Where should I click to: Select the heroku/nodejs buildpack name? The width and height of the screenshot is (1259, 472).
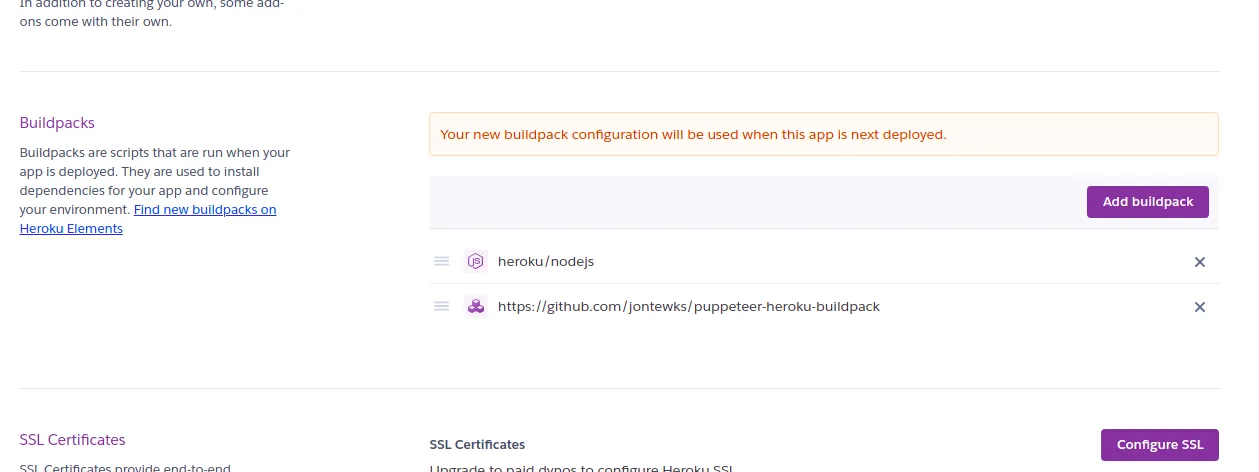coord(546,261)
